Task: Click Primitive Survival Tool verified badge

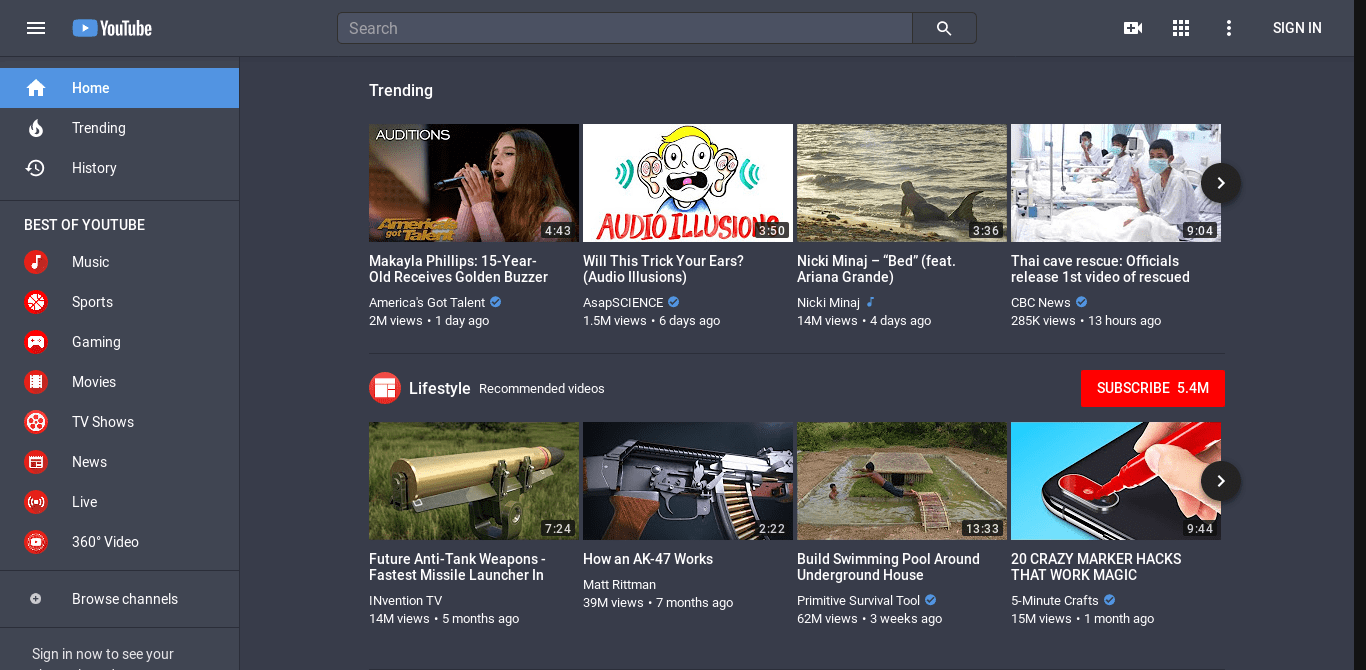Action: click(x=931, y=600)
